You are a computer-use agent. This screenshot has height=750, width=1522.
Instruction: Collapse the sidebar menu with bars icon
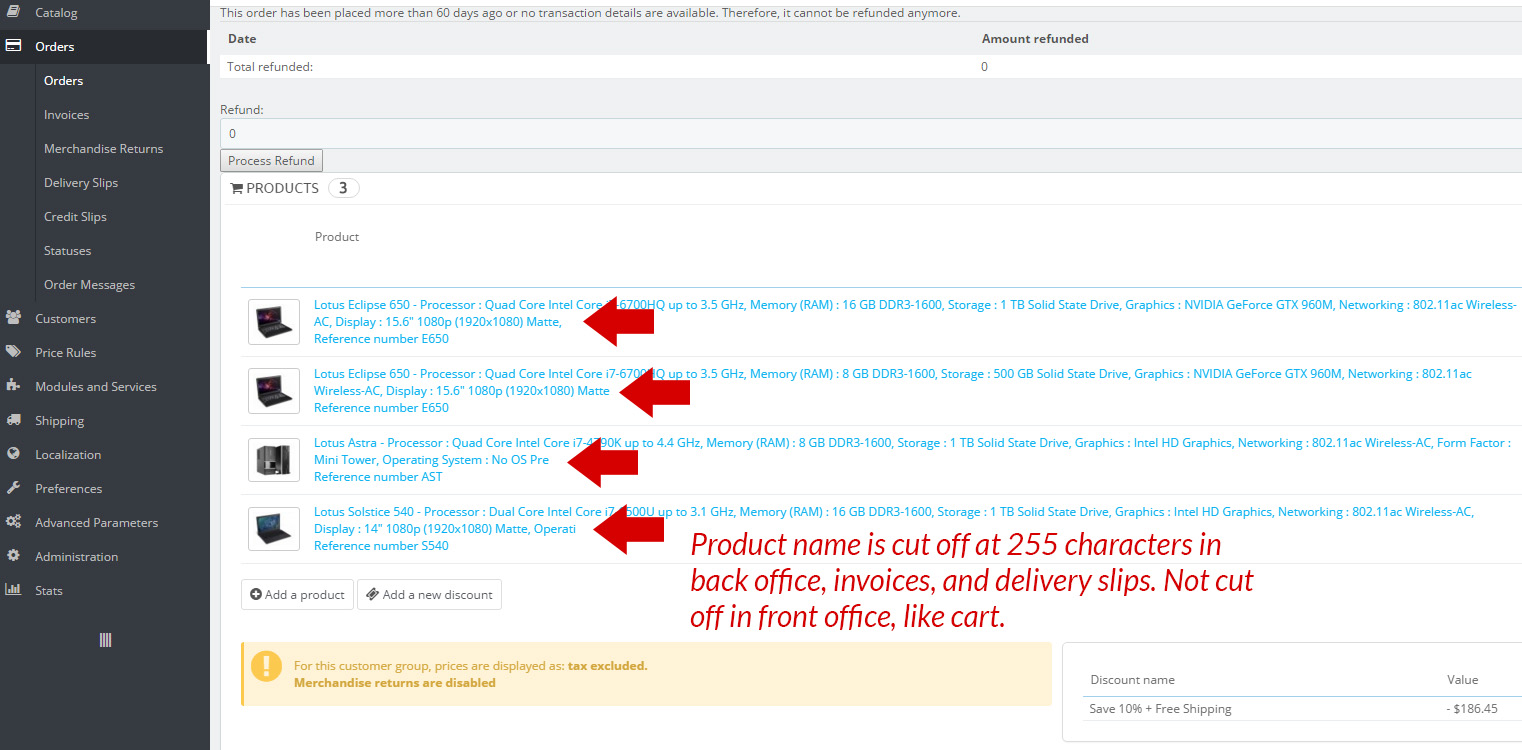(105, 640)
